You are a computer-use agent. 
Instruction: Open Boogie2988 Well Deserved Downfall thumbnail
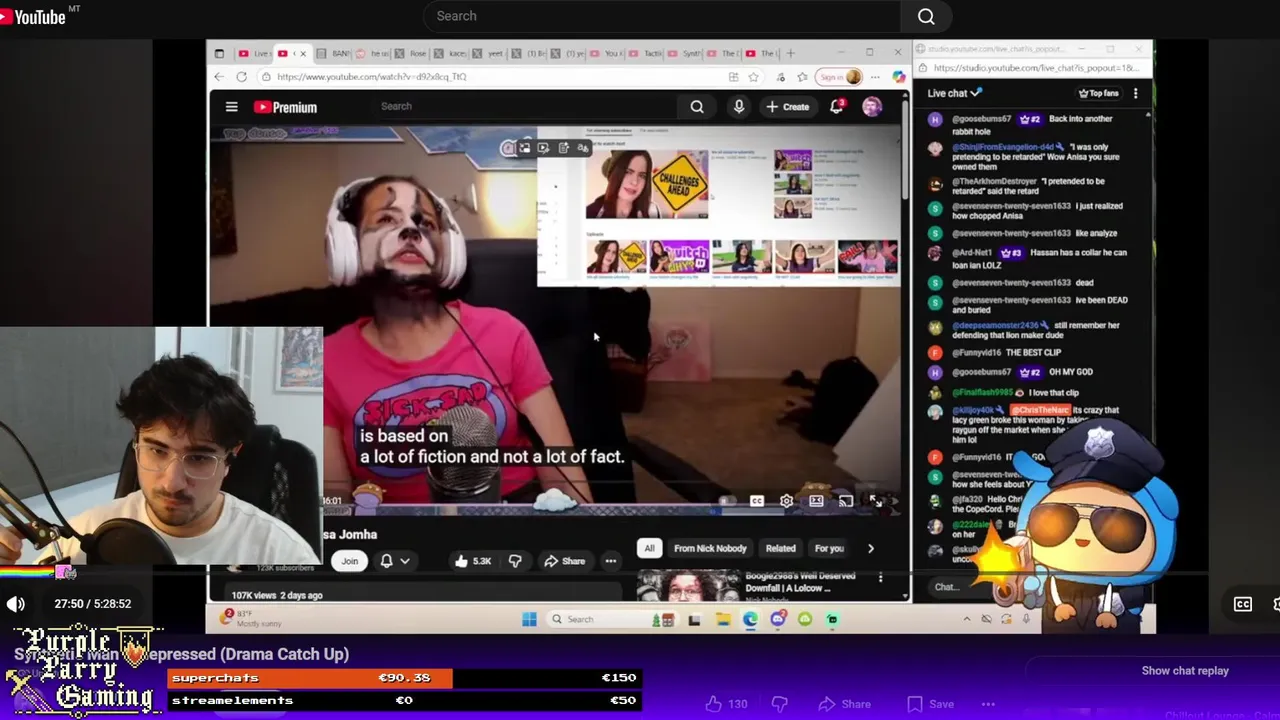click(688, 585)
